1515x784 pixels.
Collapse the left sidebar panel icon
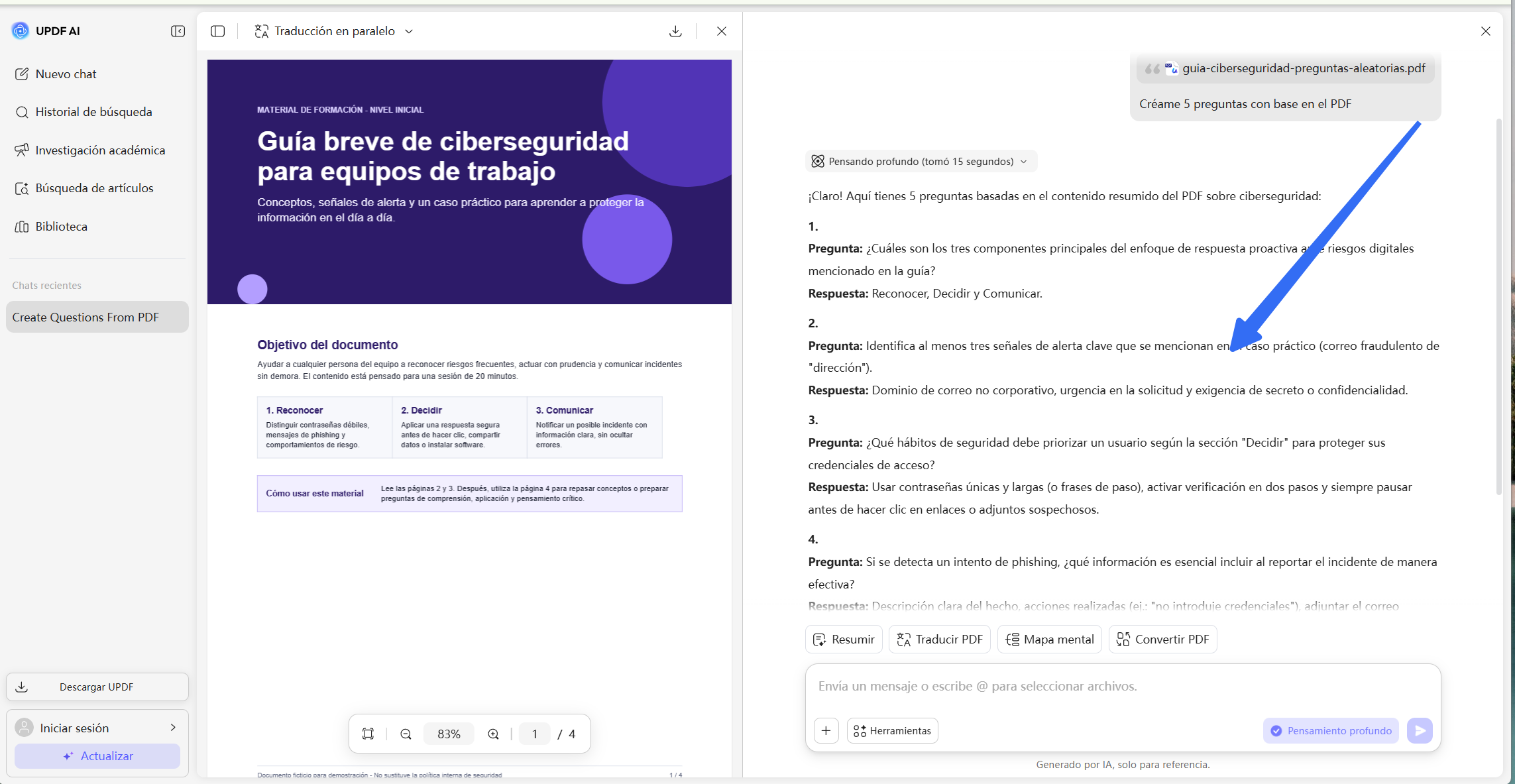(178, 31)
